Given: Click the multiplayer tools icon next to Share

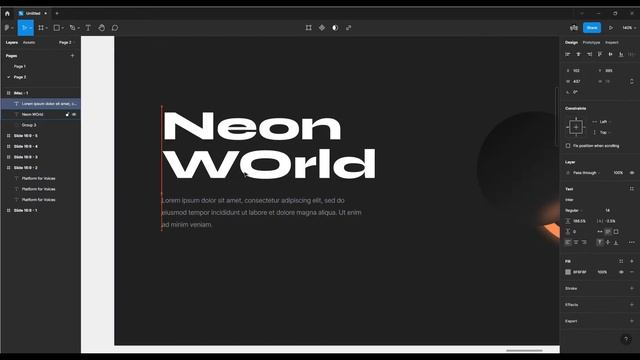Looking at the screenshot, I should tap(573, 28).
